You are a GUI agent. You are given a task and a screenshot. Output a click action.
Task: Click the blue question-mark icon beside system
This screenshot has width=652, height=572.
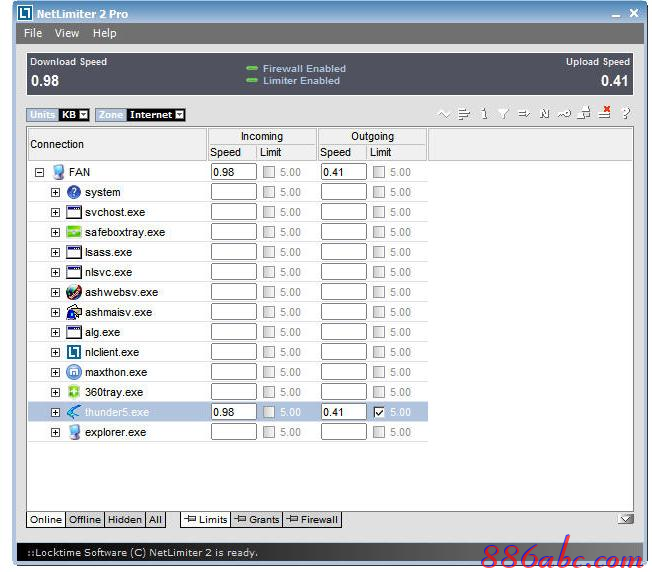[x=74, y=192]
